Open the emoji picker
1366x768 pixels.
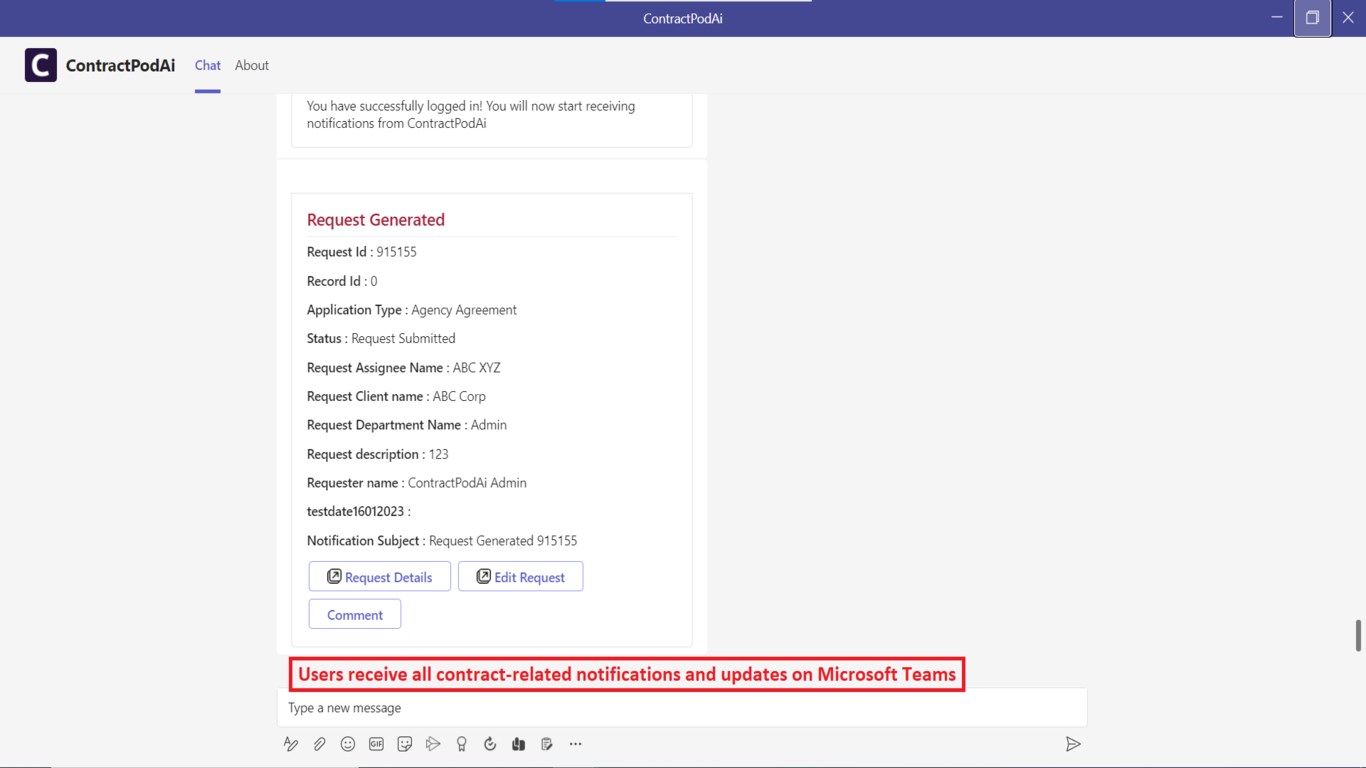348,744
